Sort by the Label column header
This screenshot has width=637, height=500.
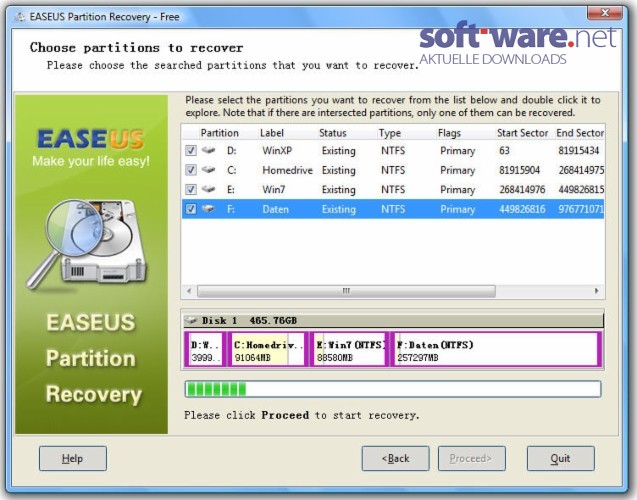[272, 133]
